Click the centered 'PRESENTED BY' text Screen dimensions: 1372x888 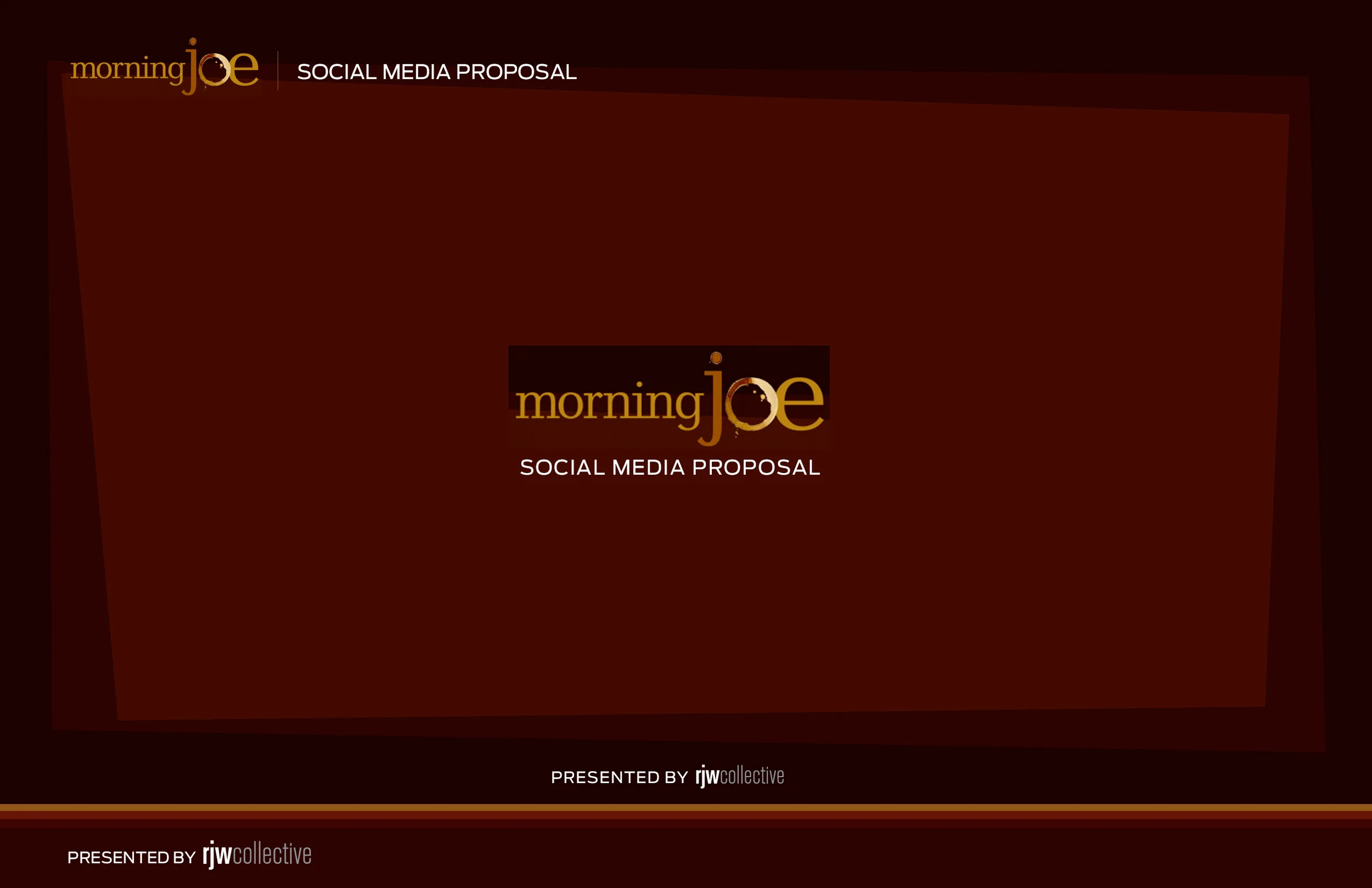[x=620, y=777]
